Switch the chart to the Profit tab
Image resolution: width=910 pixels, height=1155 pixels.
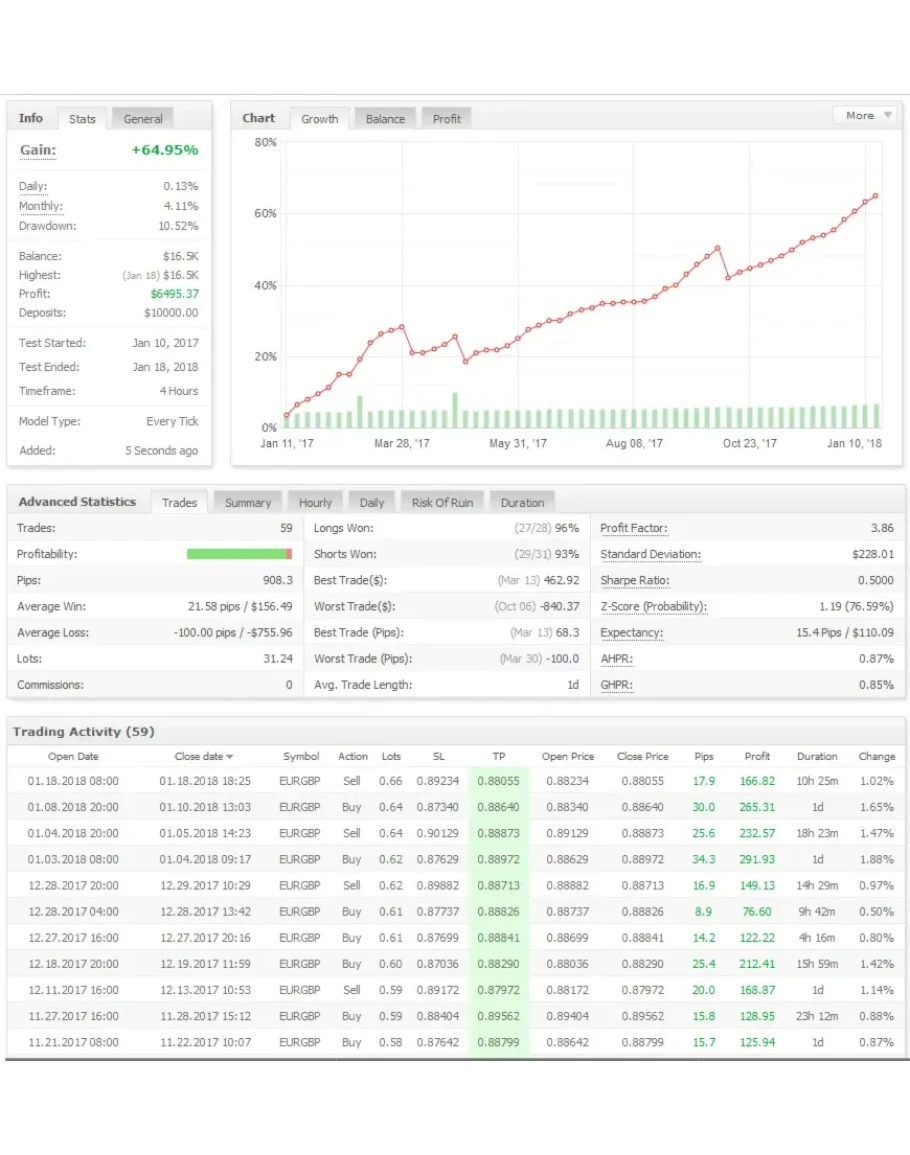[447, 119]
